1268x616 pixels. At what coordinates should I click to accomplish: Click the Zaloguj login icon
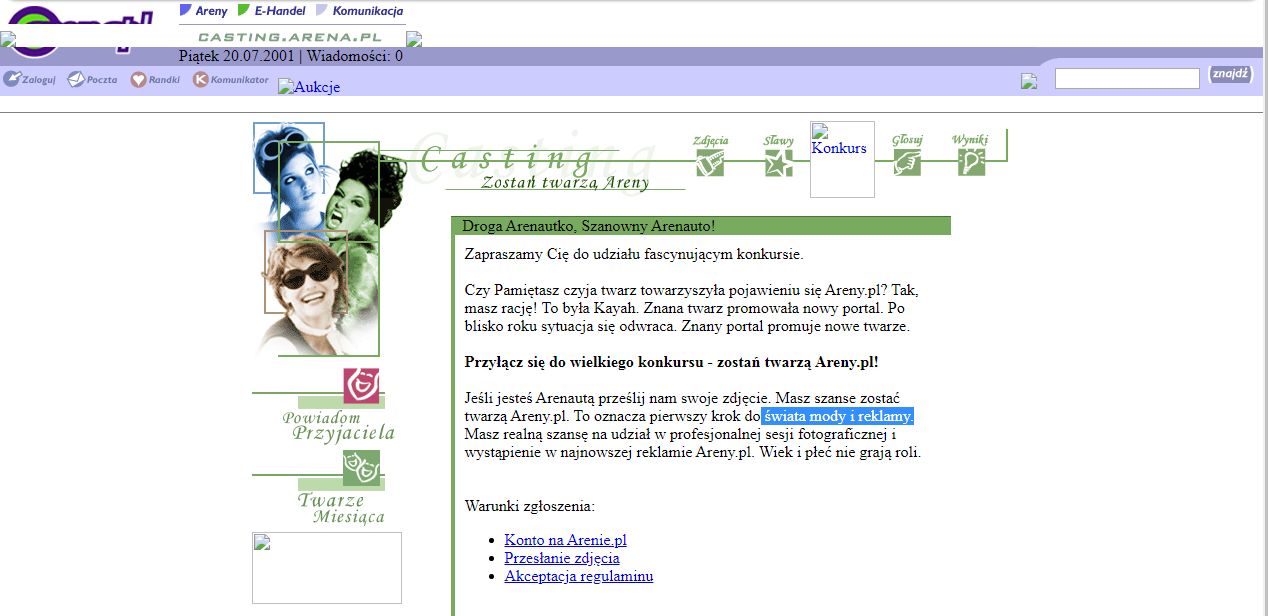tap(29, 79)
